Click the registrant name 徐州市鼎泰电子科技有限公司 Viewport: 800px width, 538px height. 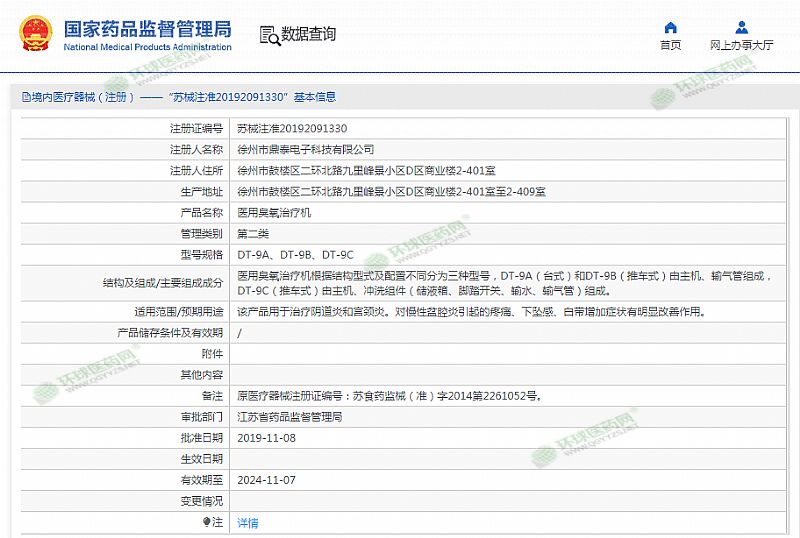312,149
